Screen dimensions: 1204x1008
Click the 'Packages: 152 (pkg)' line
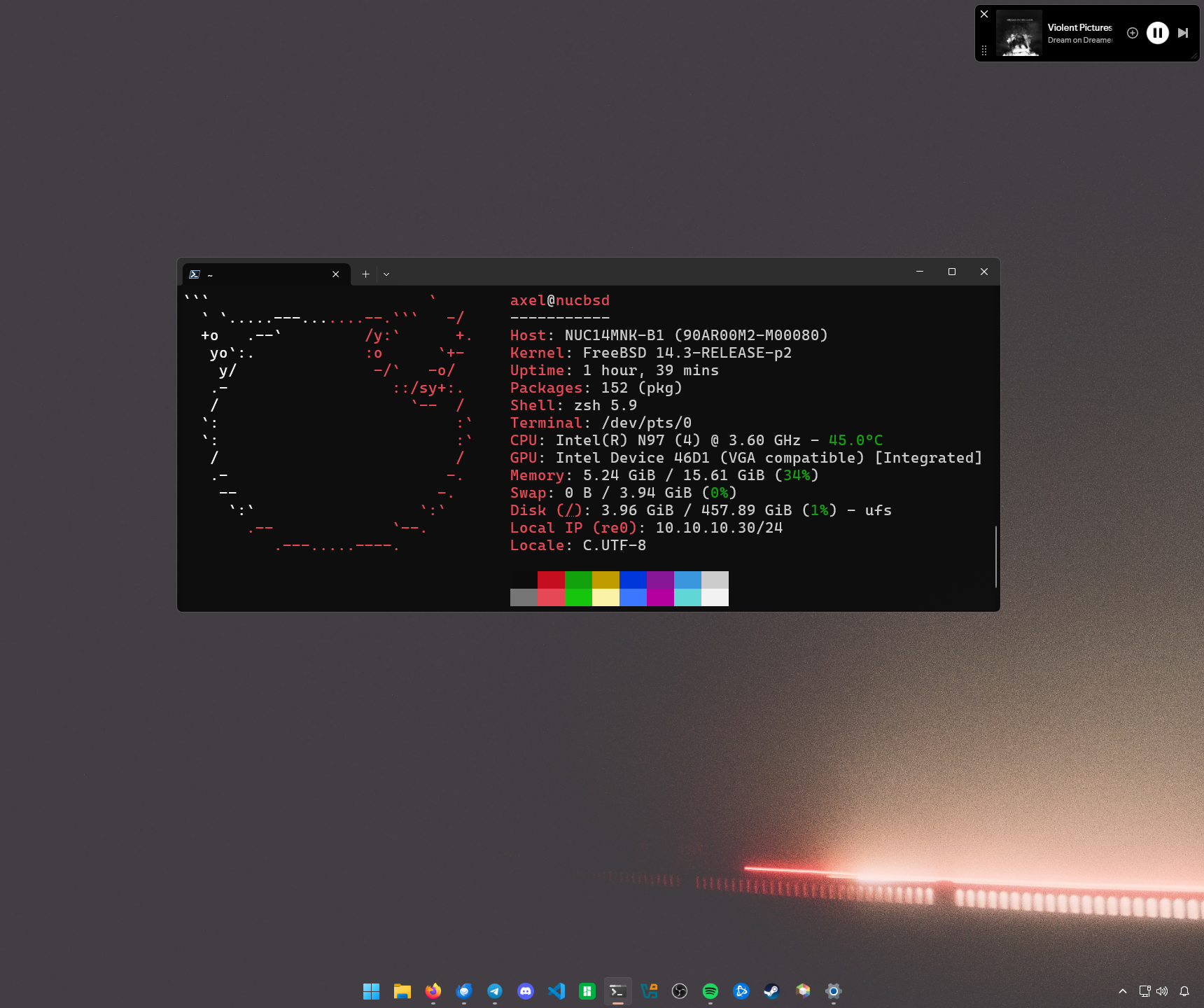pos(596,388)
